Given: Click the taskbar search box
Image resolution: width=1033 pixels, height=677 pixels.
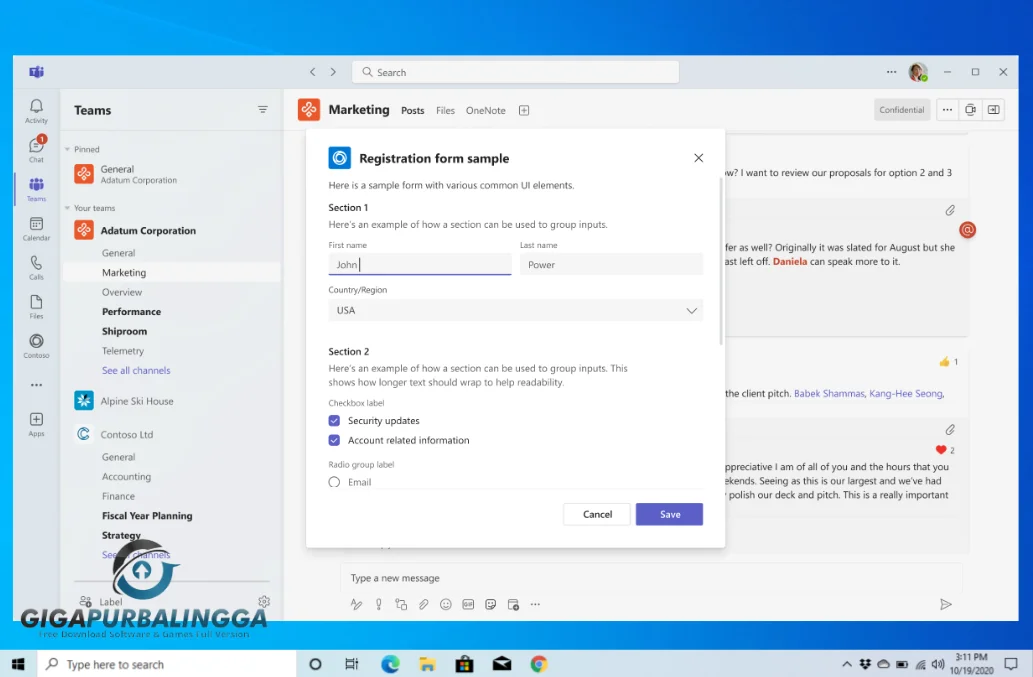Looking at the screenshot, I should click(x=166, y=664).
